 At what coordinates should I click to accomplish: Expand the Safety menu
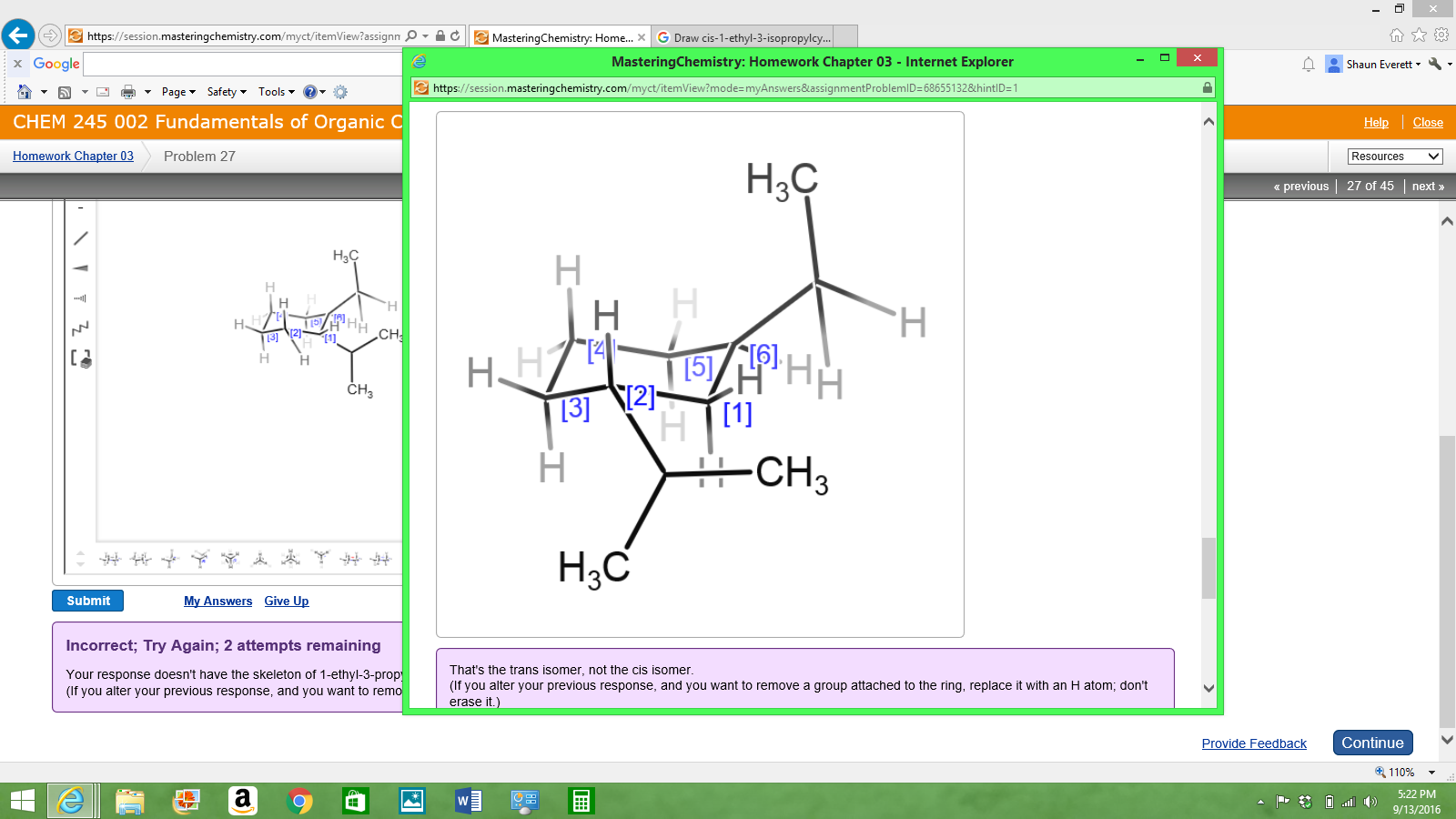(x=227, y=92)
